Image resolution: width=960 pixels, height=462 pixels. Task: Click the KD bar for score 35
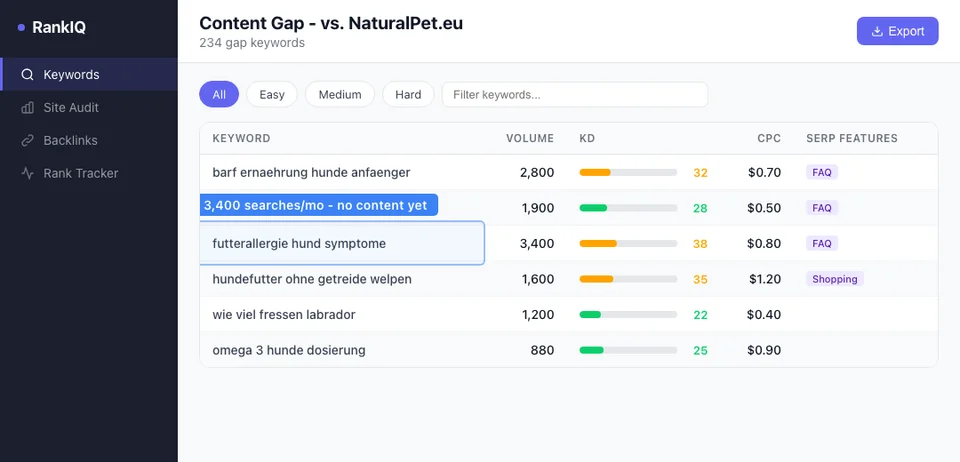pos(628,279)
